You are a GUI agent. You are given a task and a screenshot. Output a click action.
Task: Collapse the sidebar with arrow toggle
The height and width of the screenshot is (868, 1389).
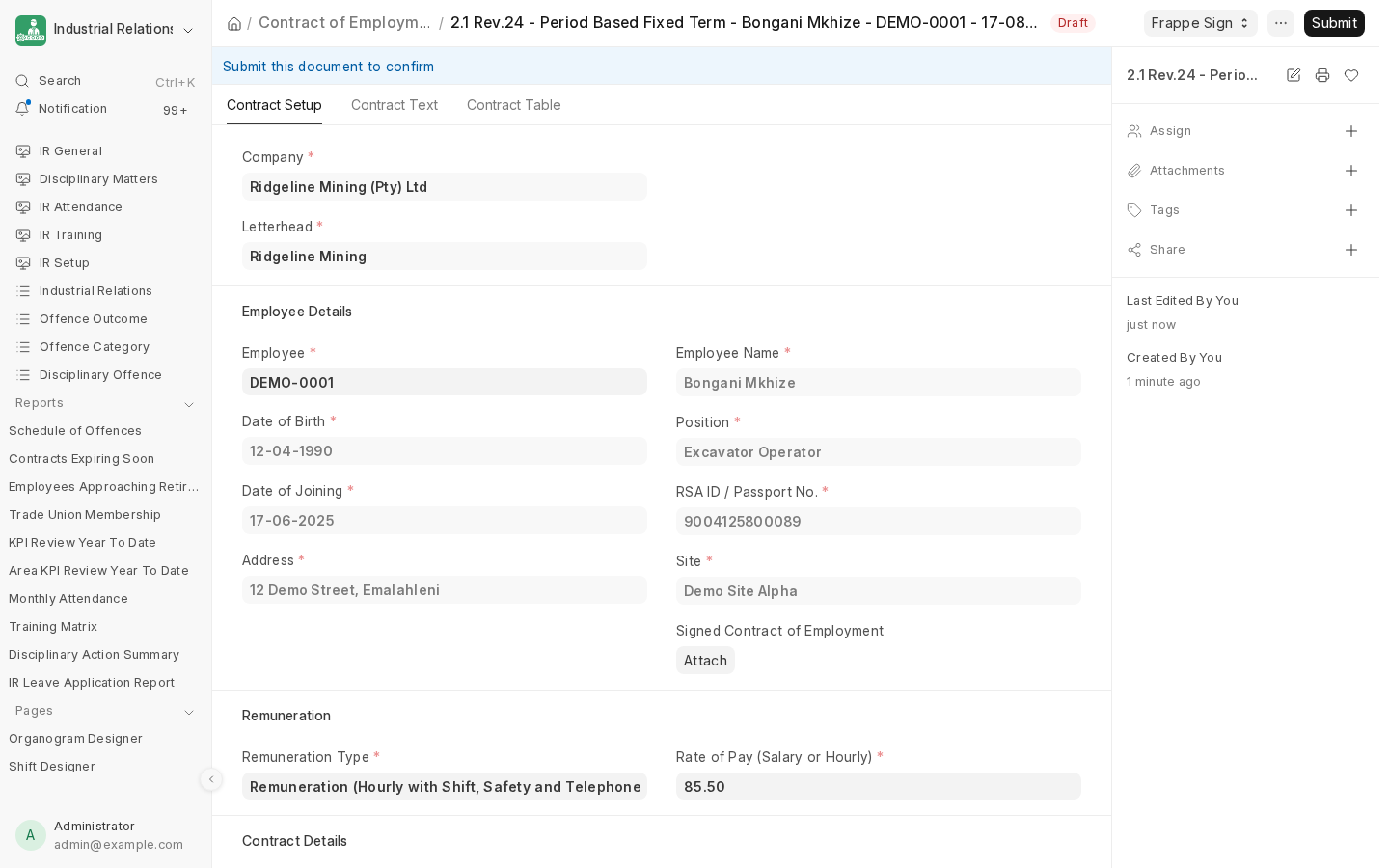tap(211, 779)
